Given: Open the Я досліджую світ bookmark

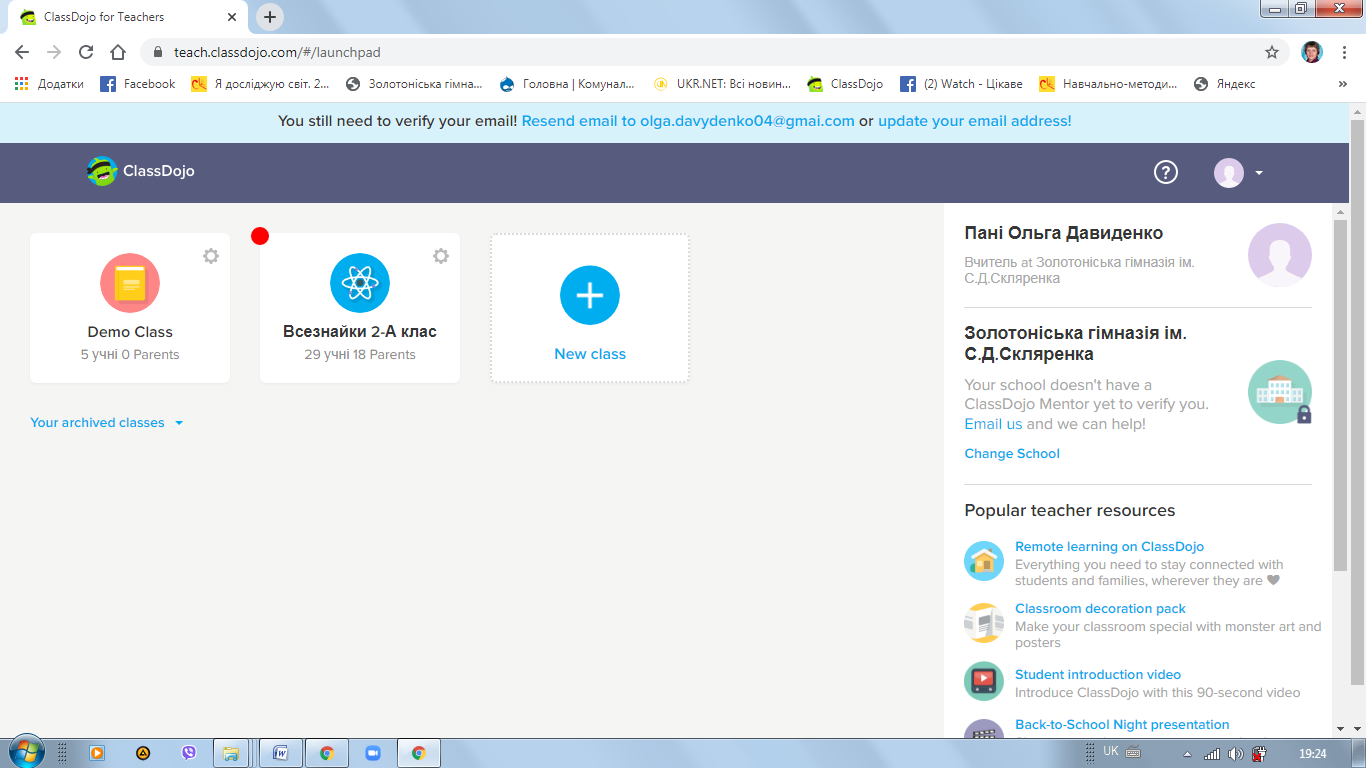Looking at the screenshot, I should [260, 84].
